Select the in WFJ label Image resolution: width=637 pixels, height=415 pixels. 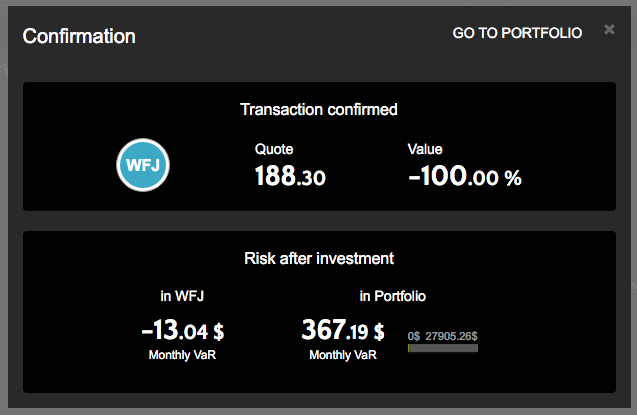tap(183, 296)
